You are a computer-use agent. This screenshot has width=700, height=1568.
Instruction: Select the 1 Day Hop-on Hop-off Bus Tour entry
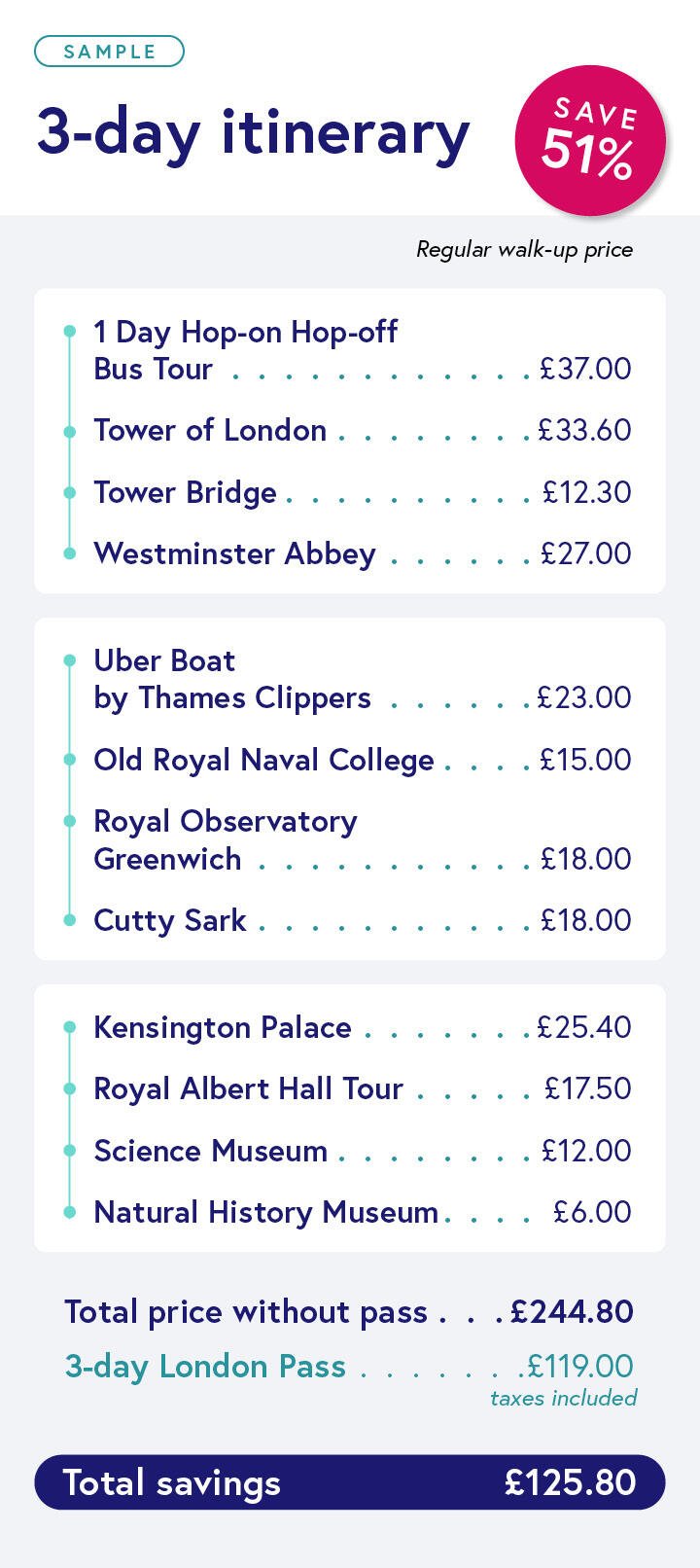245,350
